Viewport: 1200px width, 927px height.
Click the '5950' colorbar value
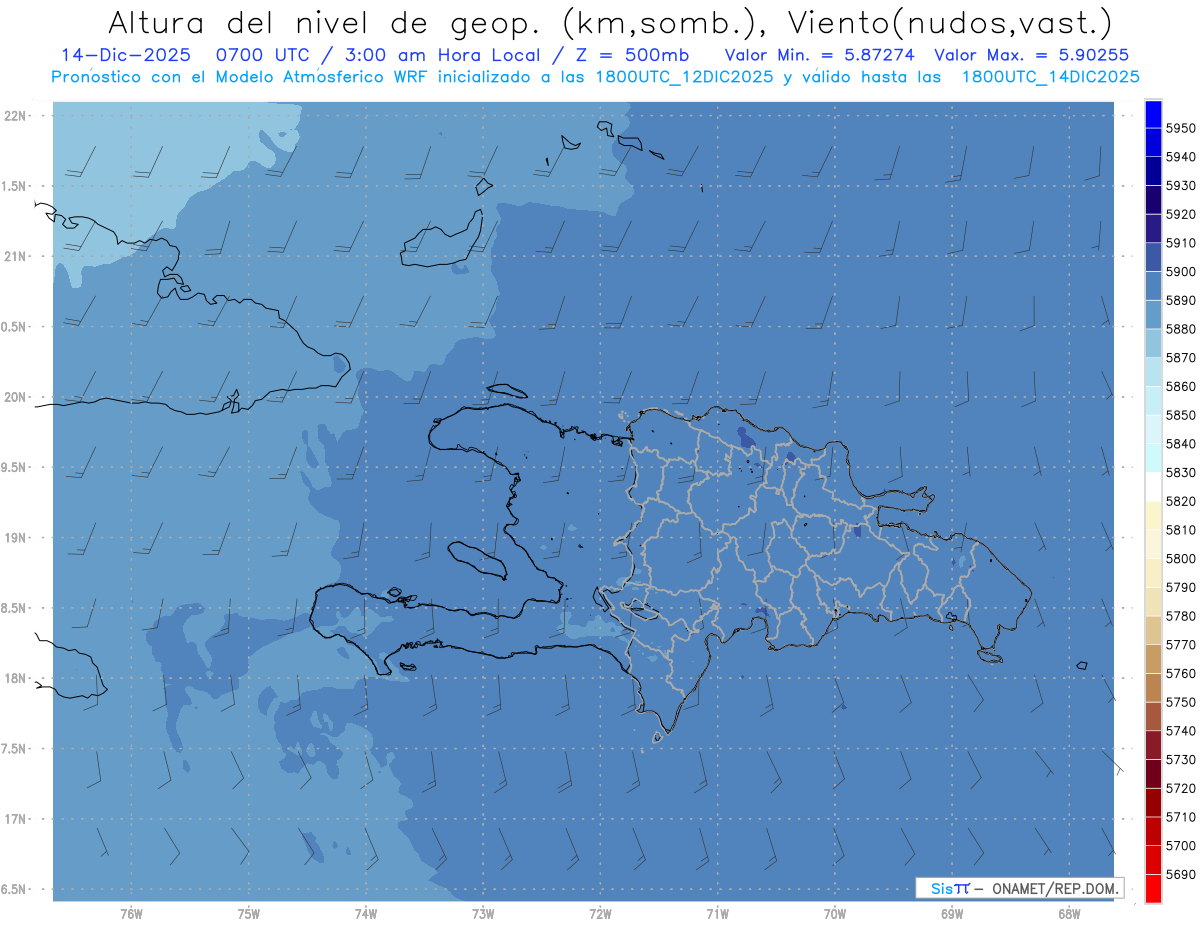tap(1181, 128)
